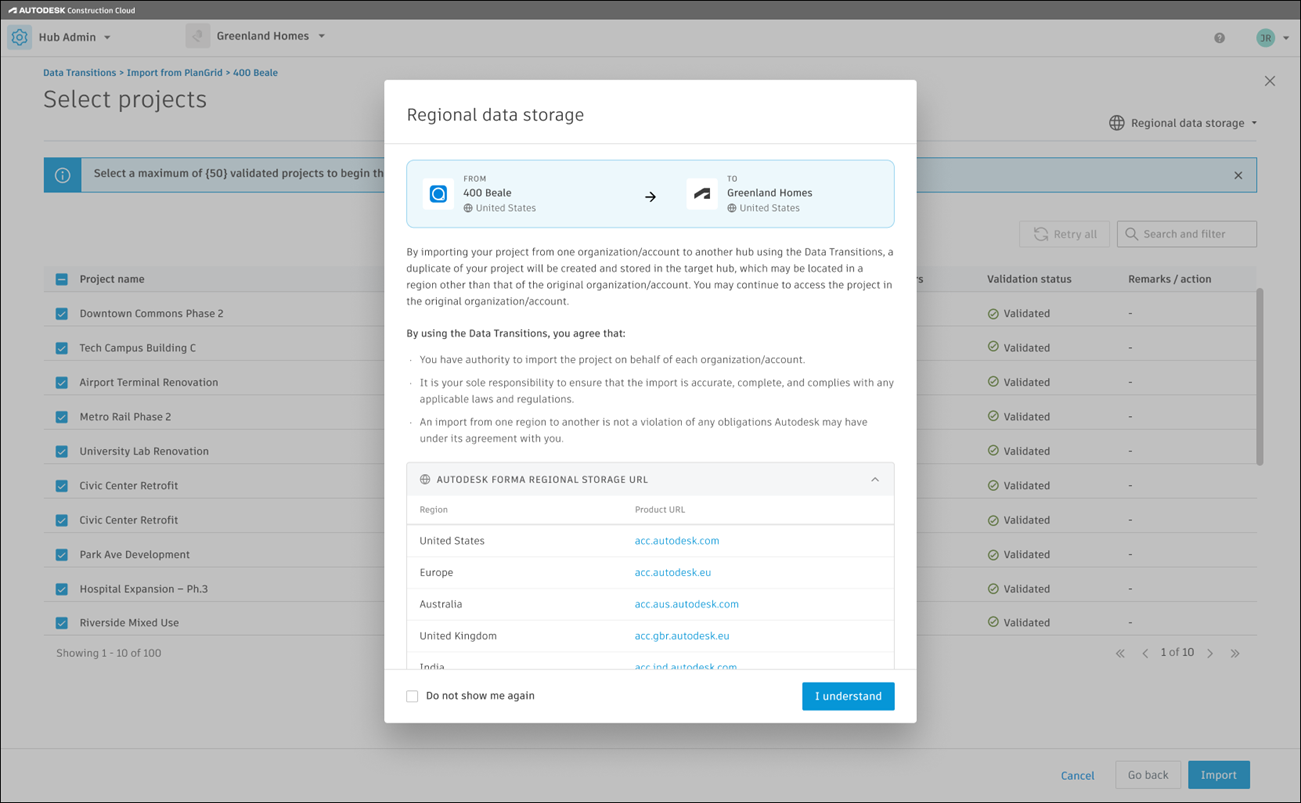
Task: Click the 400 Beale breadcrumb
Action: pos(255,73)
